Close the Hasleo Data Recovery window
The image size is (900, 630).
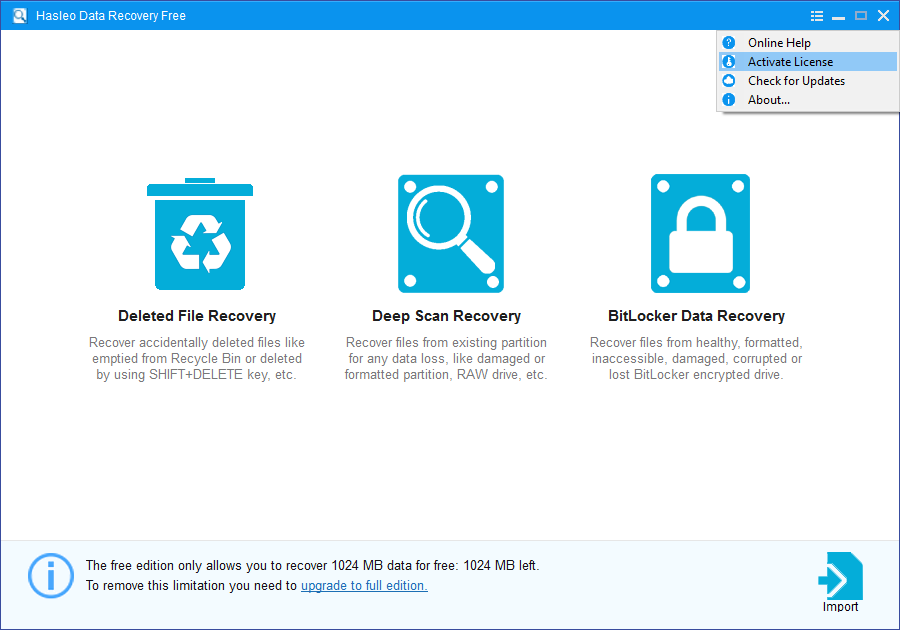coord(883,16)
